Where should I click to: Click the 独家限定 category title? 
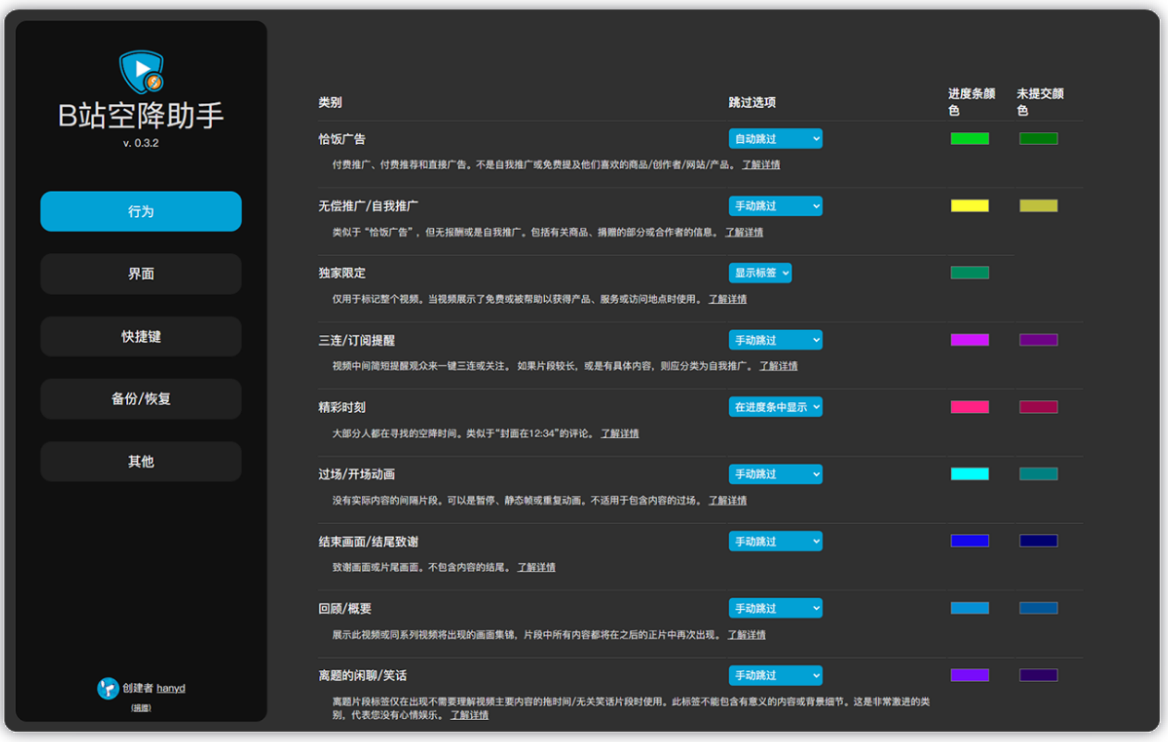pos(342,273)
